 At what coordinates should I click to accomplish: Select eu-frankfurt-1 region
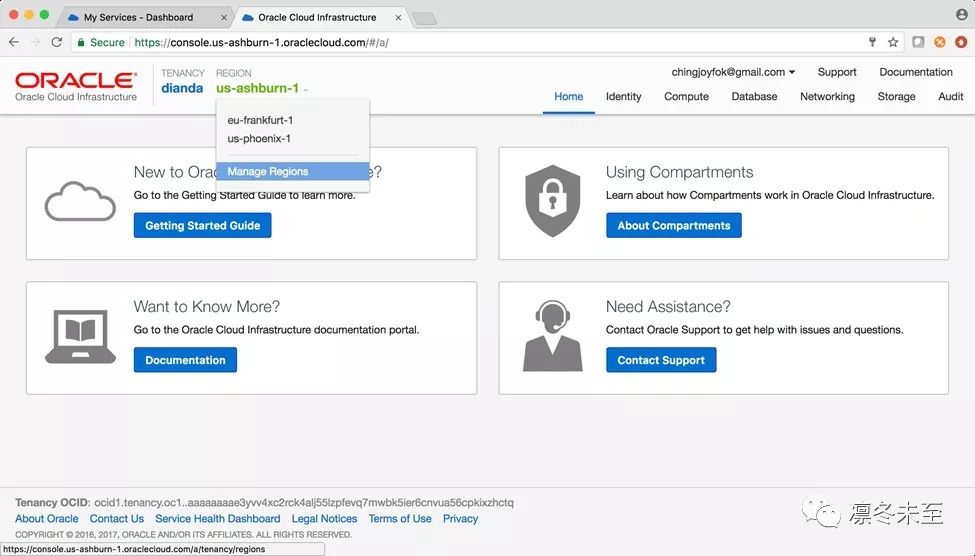pyautogui.click(x=260, y=120)
